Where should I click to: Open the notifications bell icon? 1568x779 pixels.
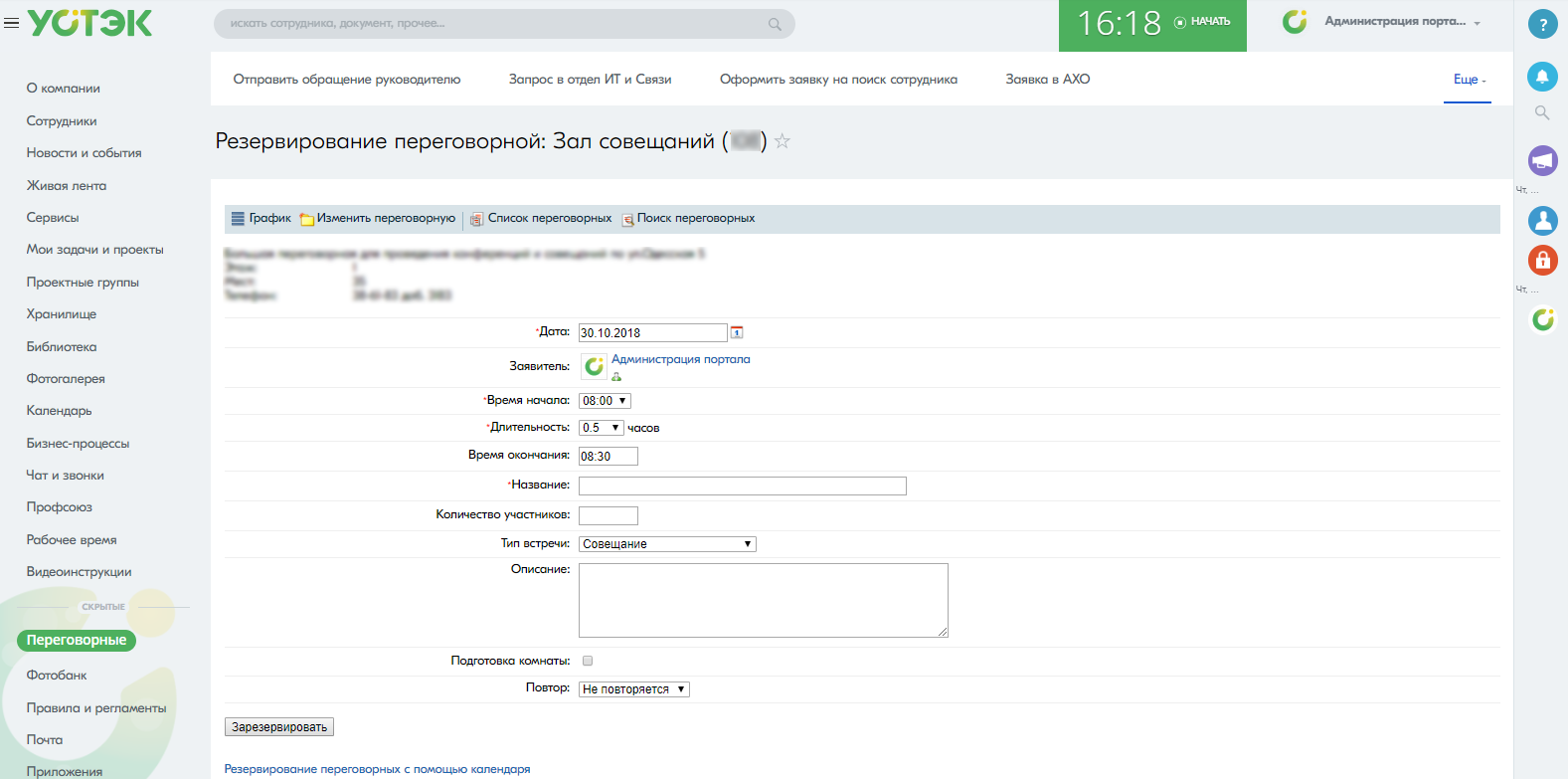[1542, 77]
